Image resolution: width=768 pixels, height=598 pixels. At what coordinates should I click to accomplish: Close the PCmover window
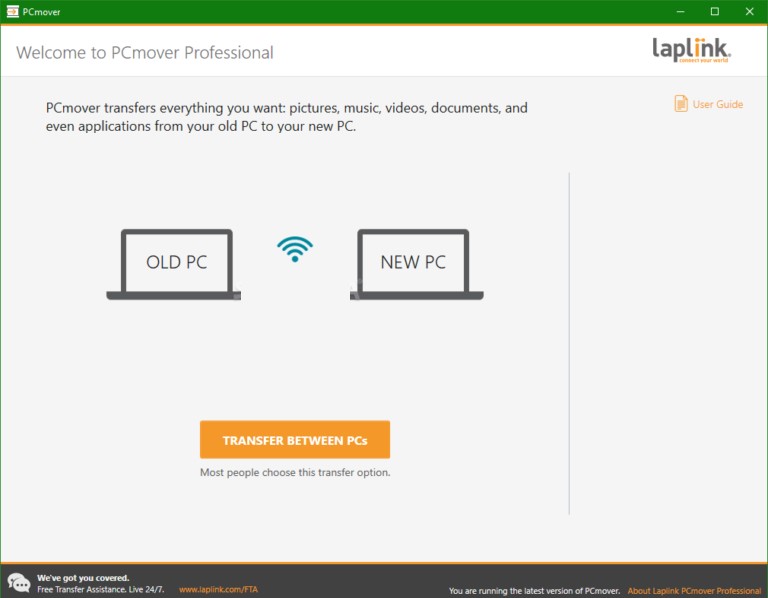(x=749, y=11)
